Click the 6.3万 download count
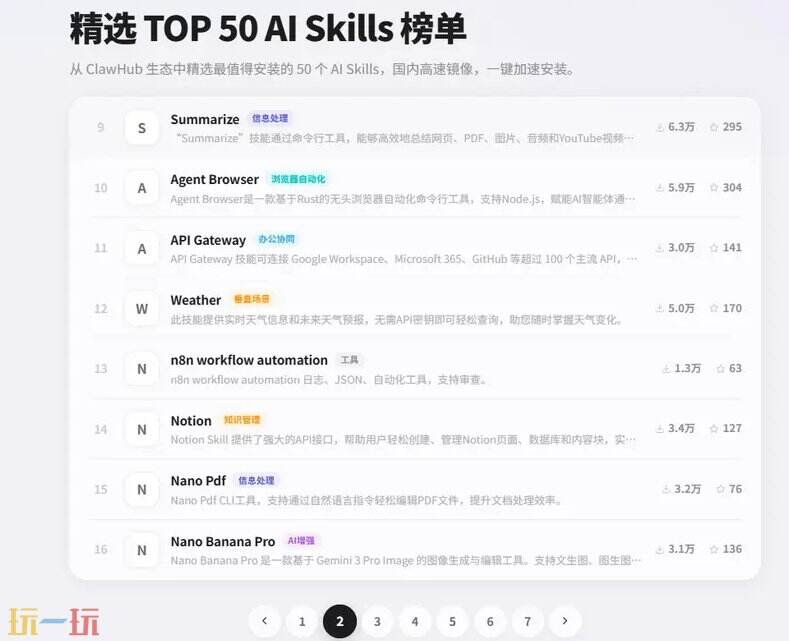 (681, 127)
